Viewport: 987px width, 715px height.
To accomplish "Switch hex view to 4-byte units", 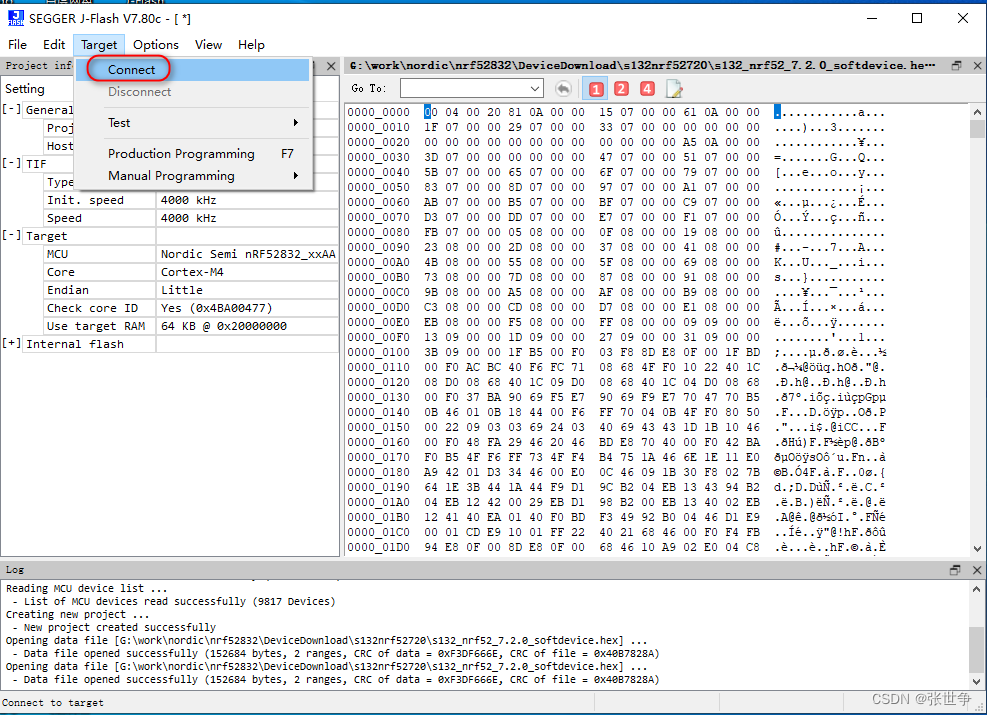I will (647, 89).
